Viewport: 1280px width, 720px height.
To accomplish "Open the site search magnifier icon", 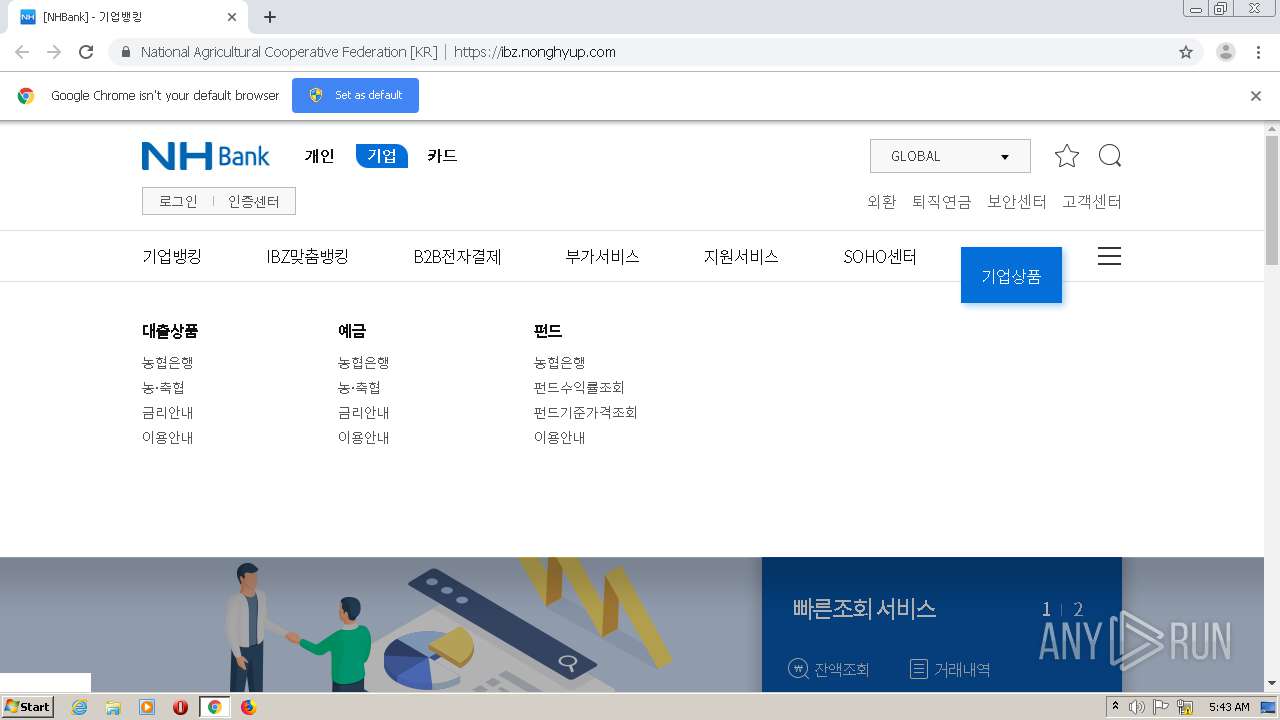I will [x=1110, y=156].
